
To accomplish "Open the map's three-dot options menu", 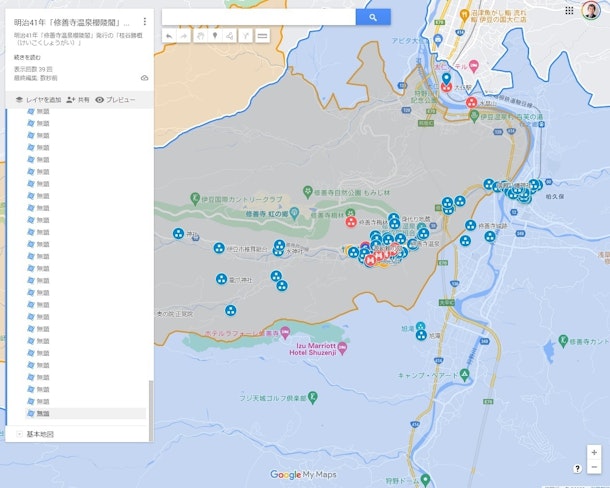I will click(x=144, y=21).
